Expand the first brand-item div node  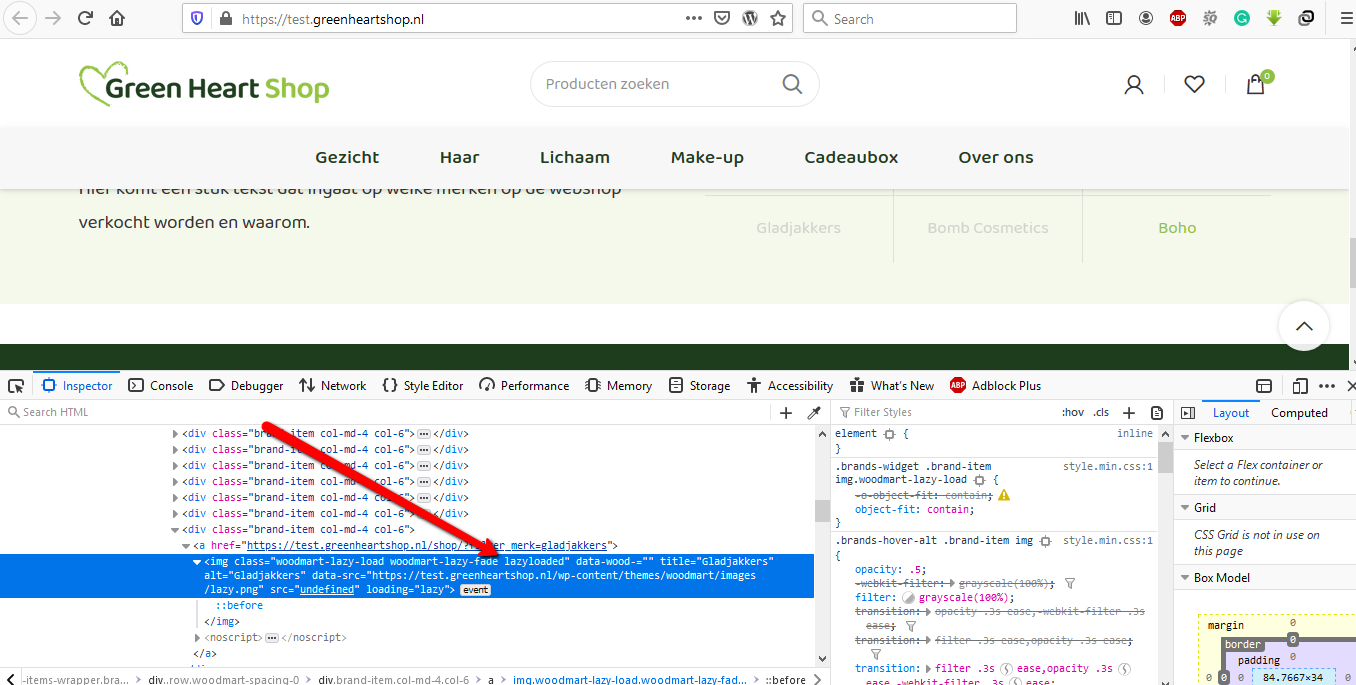[175, 434]
